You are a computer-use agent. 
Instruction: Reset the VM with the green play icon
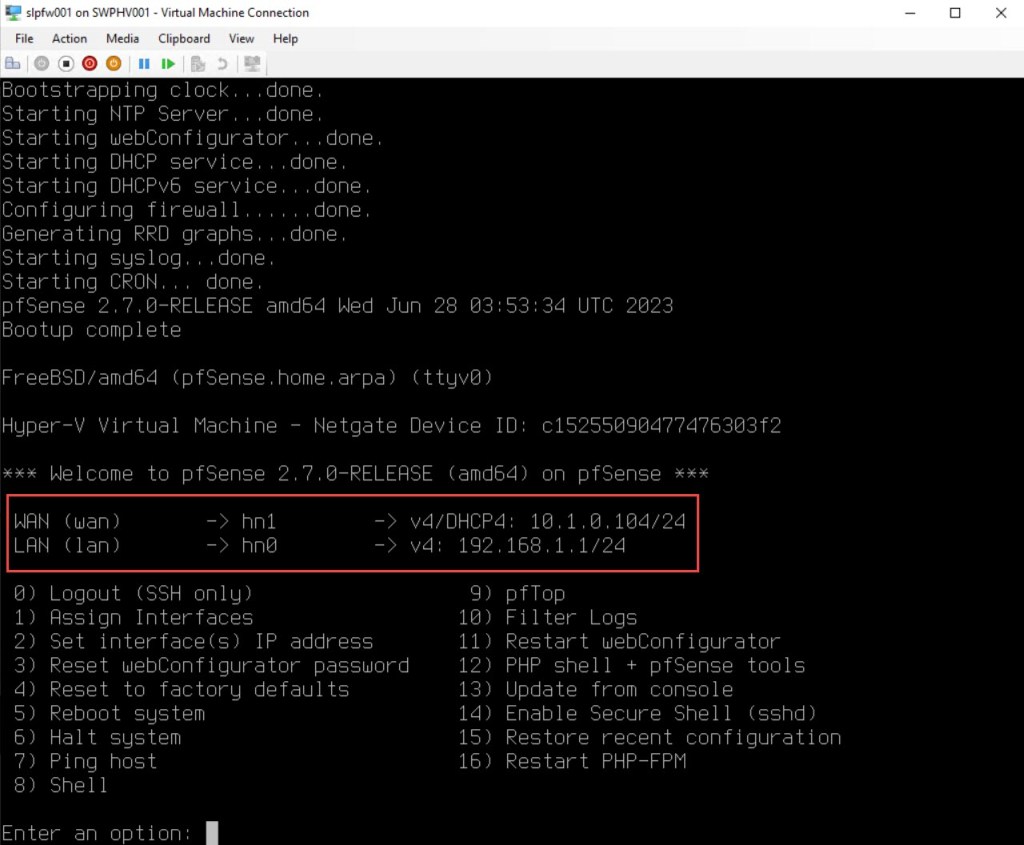pos(168,63)
